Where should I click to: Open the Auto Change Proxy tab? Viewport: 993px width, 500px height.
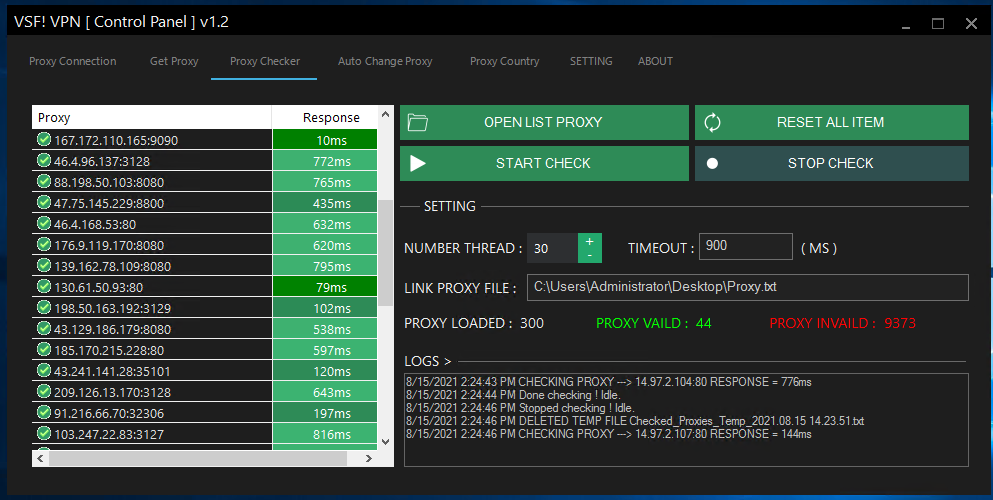coord(385,61)
